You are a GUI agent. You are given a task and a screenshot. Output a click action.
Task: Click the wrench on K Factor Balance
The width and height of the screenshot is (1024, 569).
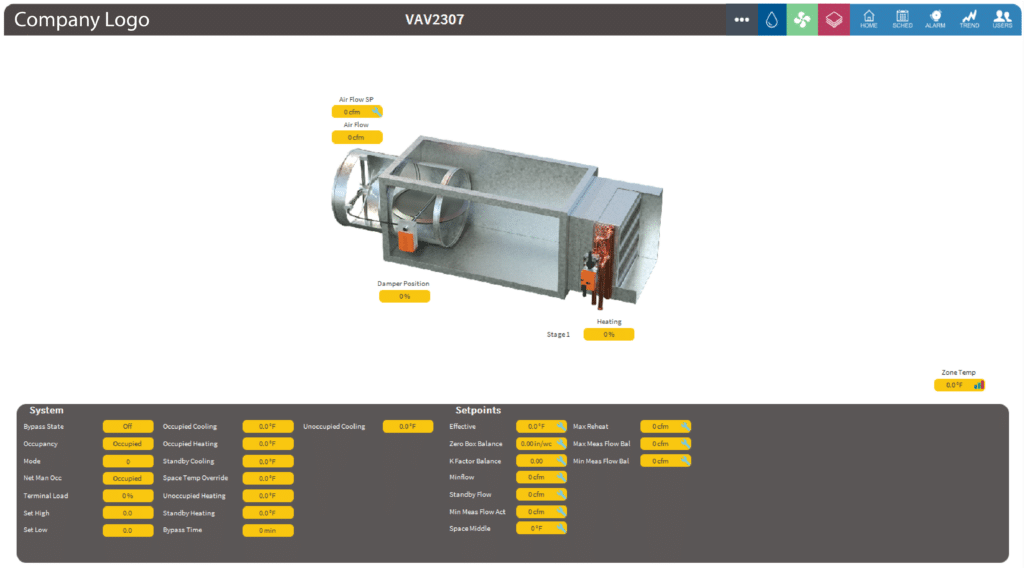(x=560, y=461)
